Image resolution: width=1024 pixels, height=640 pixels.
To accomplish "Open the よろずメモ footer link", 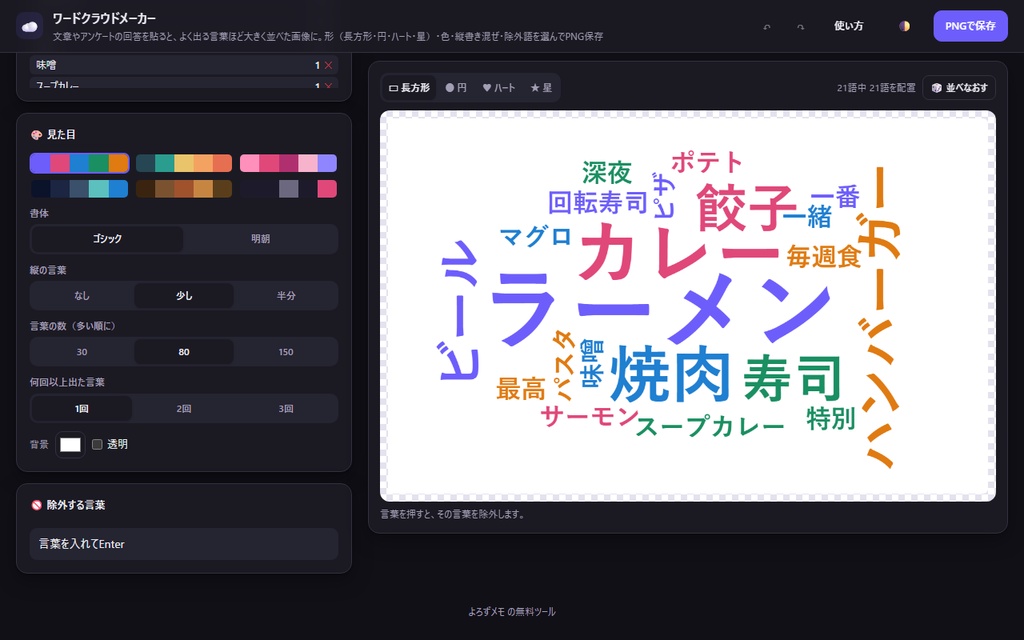I will coord(487,612).
